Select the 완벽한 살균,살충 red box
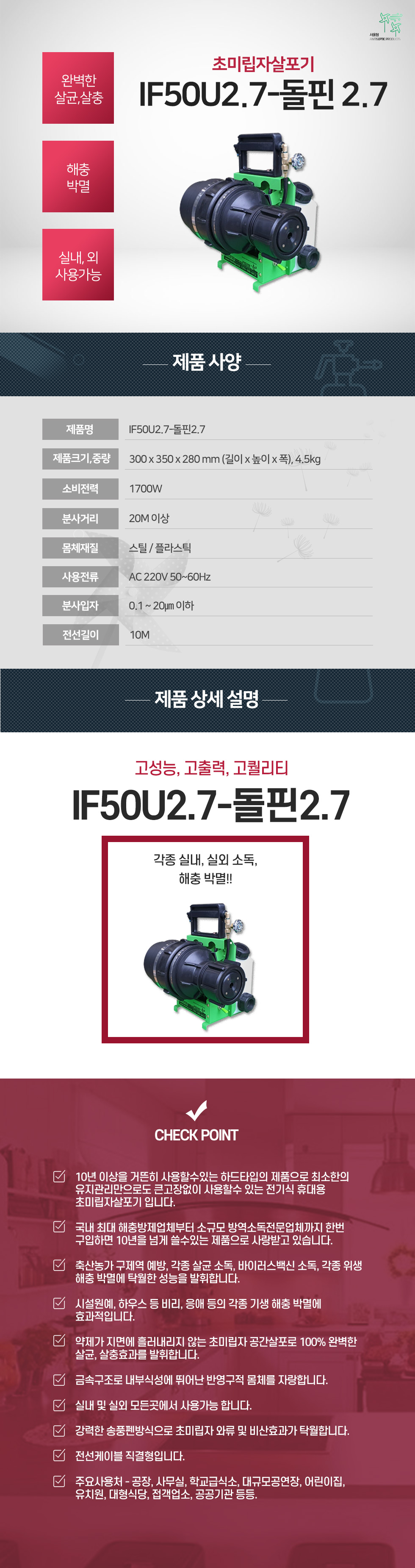The image size is (415, 1568). pyautogui.click(x=78, y=88)
